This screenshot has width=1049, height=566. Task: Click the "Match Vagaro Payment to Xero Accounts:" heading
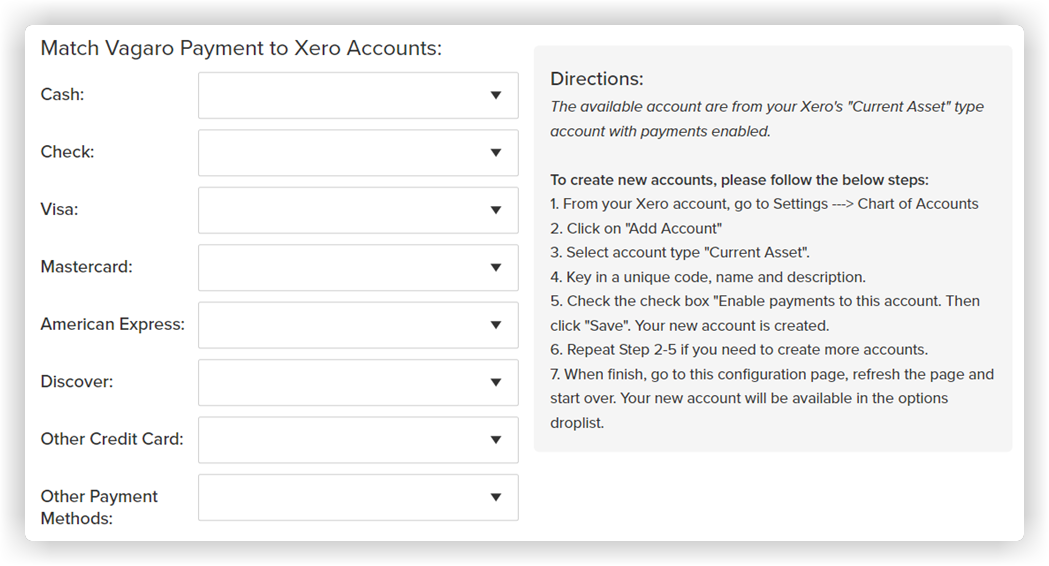pos(241,48)
